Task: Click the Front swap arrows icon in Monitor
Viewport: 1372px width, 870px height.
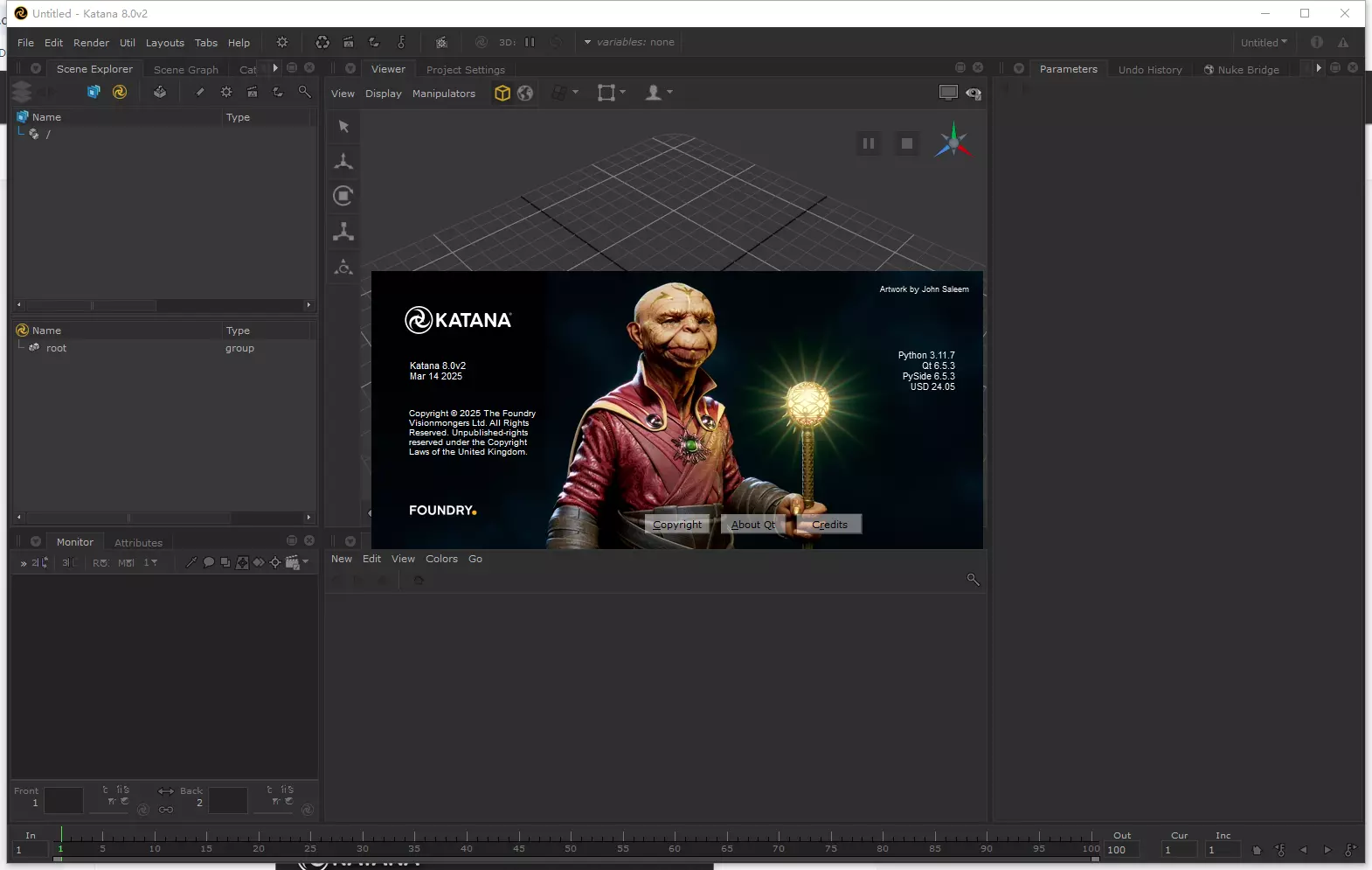Action: coord(166,790)
